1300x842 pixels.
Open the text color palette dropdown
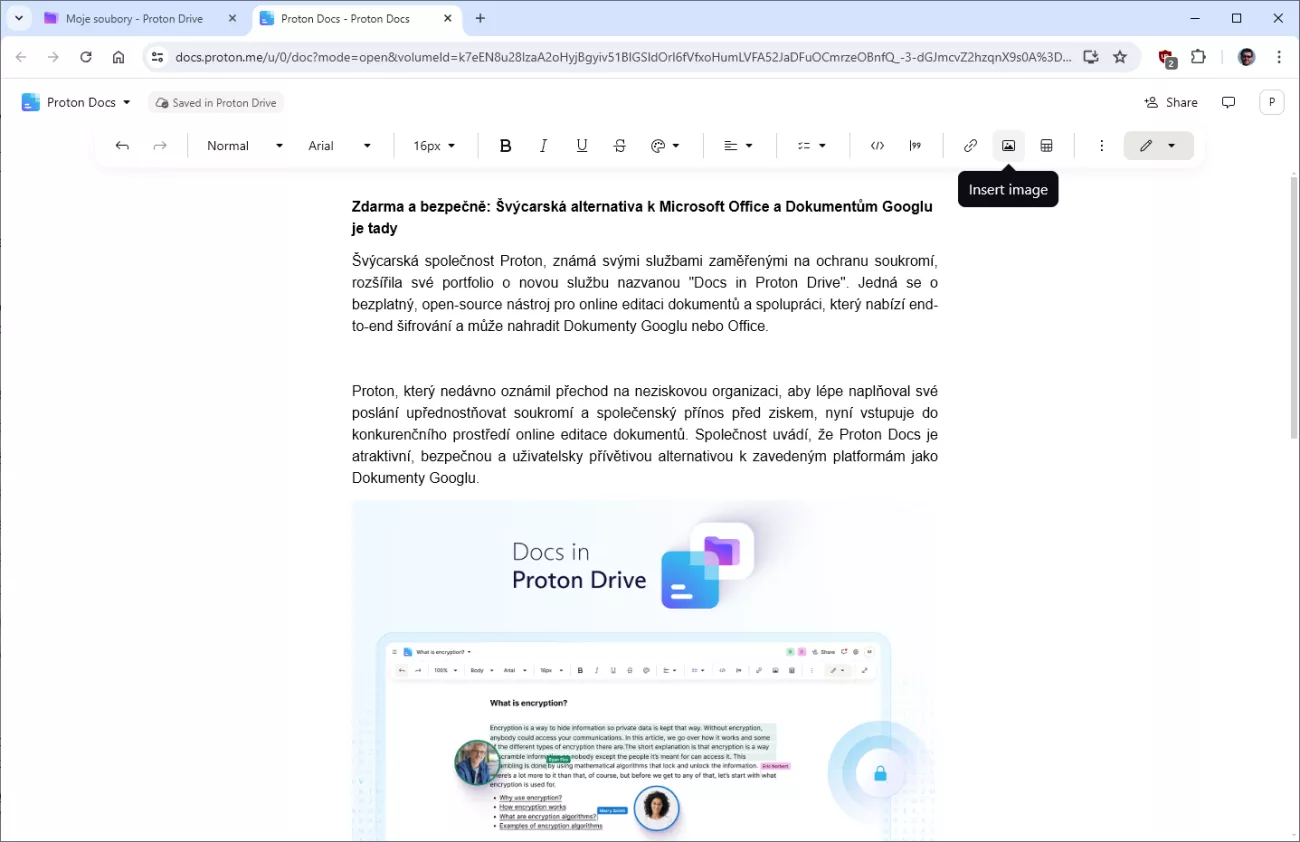coord(665,146)
